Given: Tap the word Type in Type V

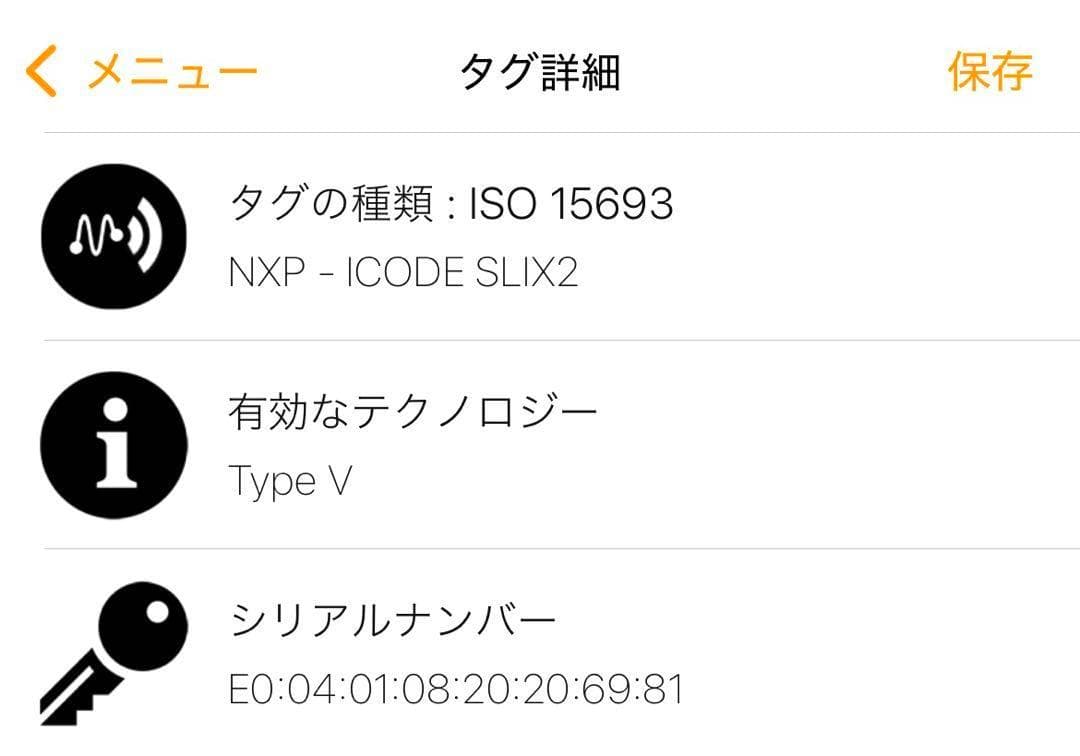Looking at the screenshot, I should (272, 482).
